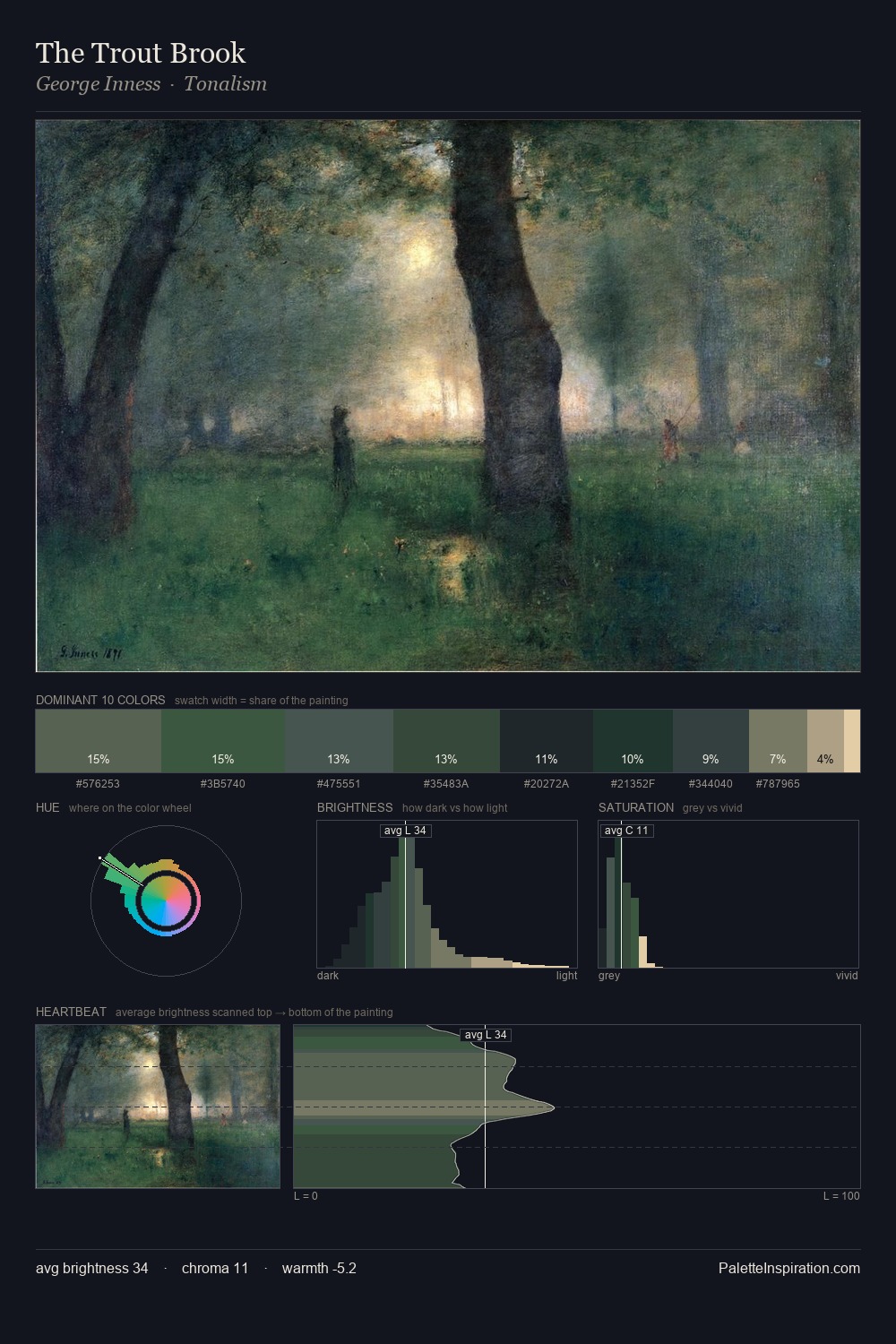Click the hex label #3B5740

[223, 784]
